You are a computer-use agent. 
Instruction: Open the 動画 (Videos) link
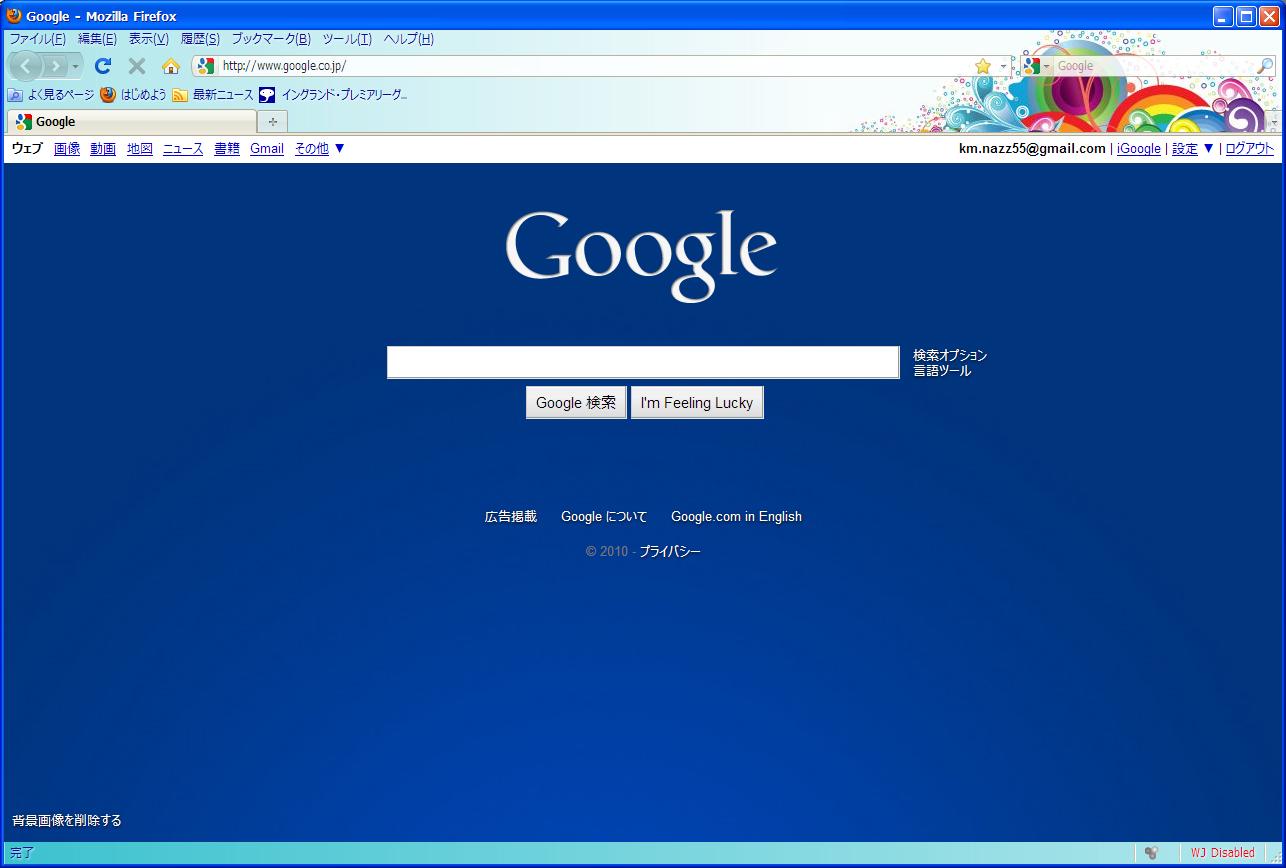click(103, 149)
